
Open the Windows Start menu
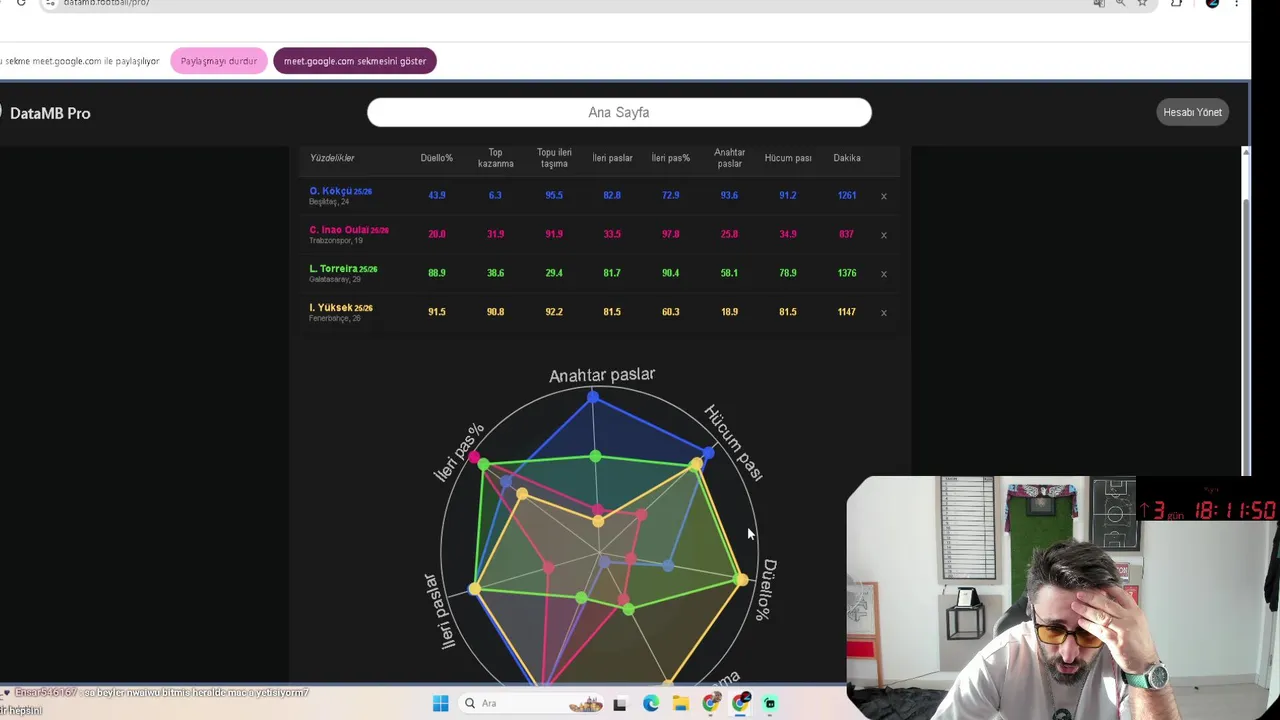coord(440,703)
